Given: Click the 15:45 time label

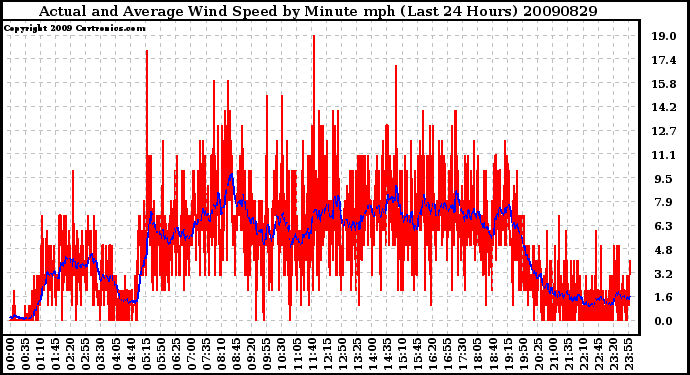Looking at the screenshot, I should (x=418, y=355).
